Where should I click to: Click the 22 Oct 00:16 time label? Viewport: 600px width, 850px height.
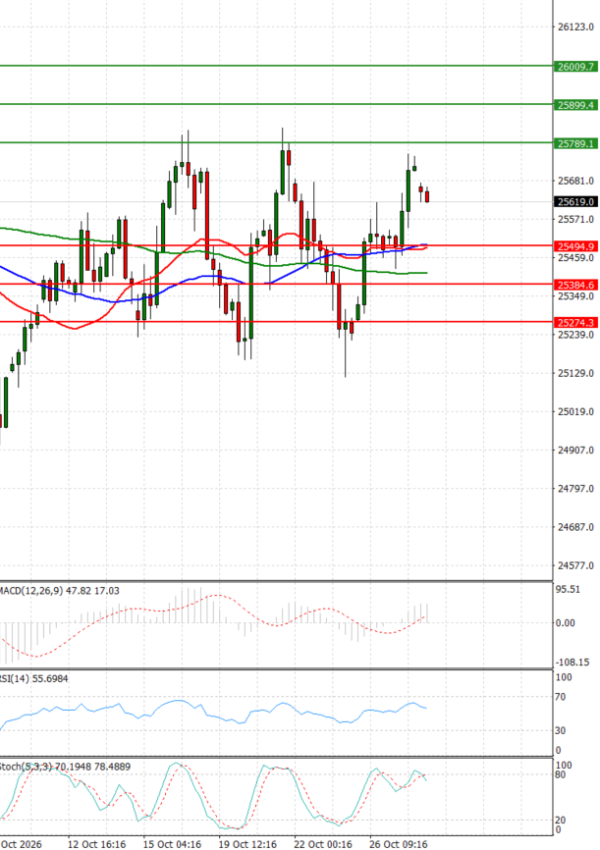point(322,845)
